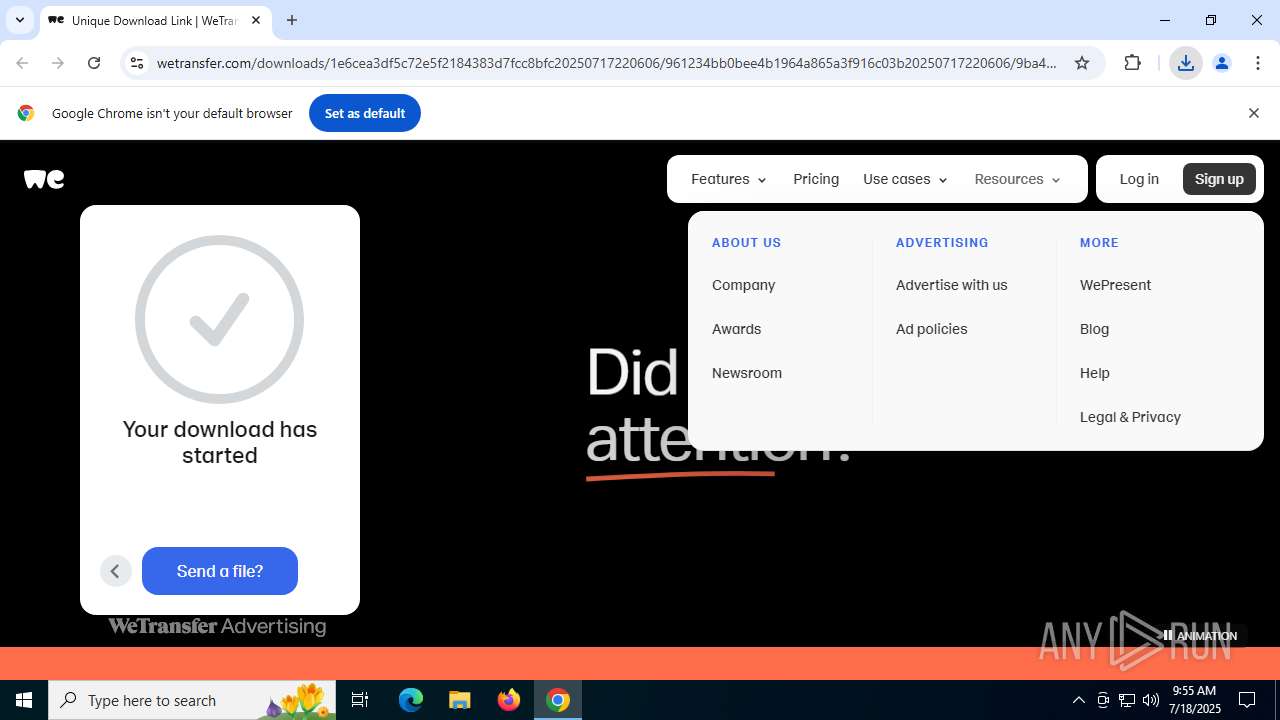Open the Newsroom link
1280x720 pixels.
747,373
